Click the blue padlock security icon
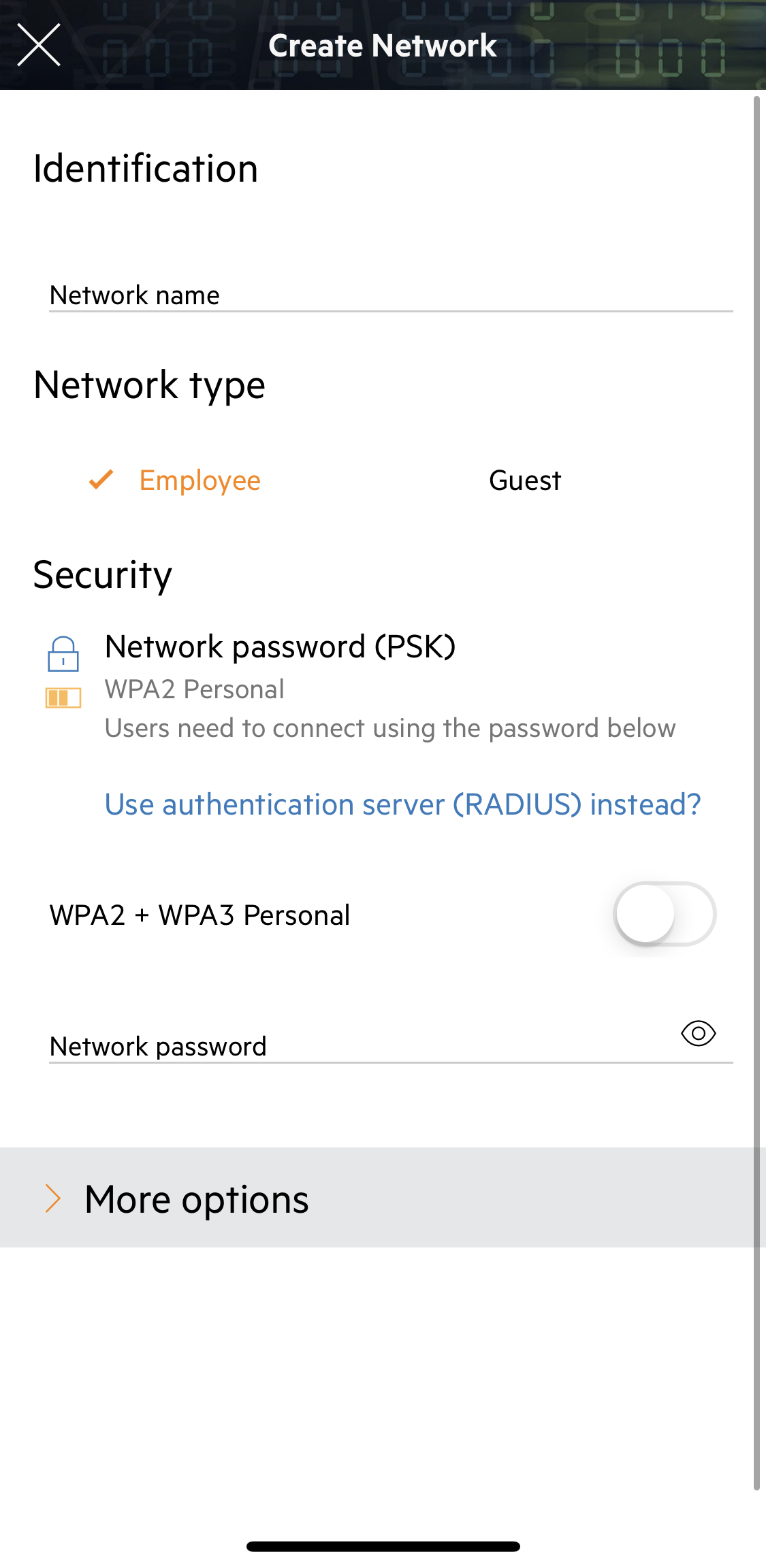This screenshot has width=766, height=1568. (63, 654)
